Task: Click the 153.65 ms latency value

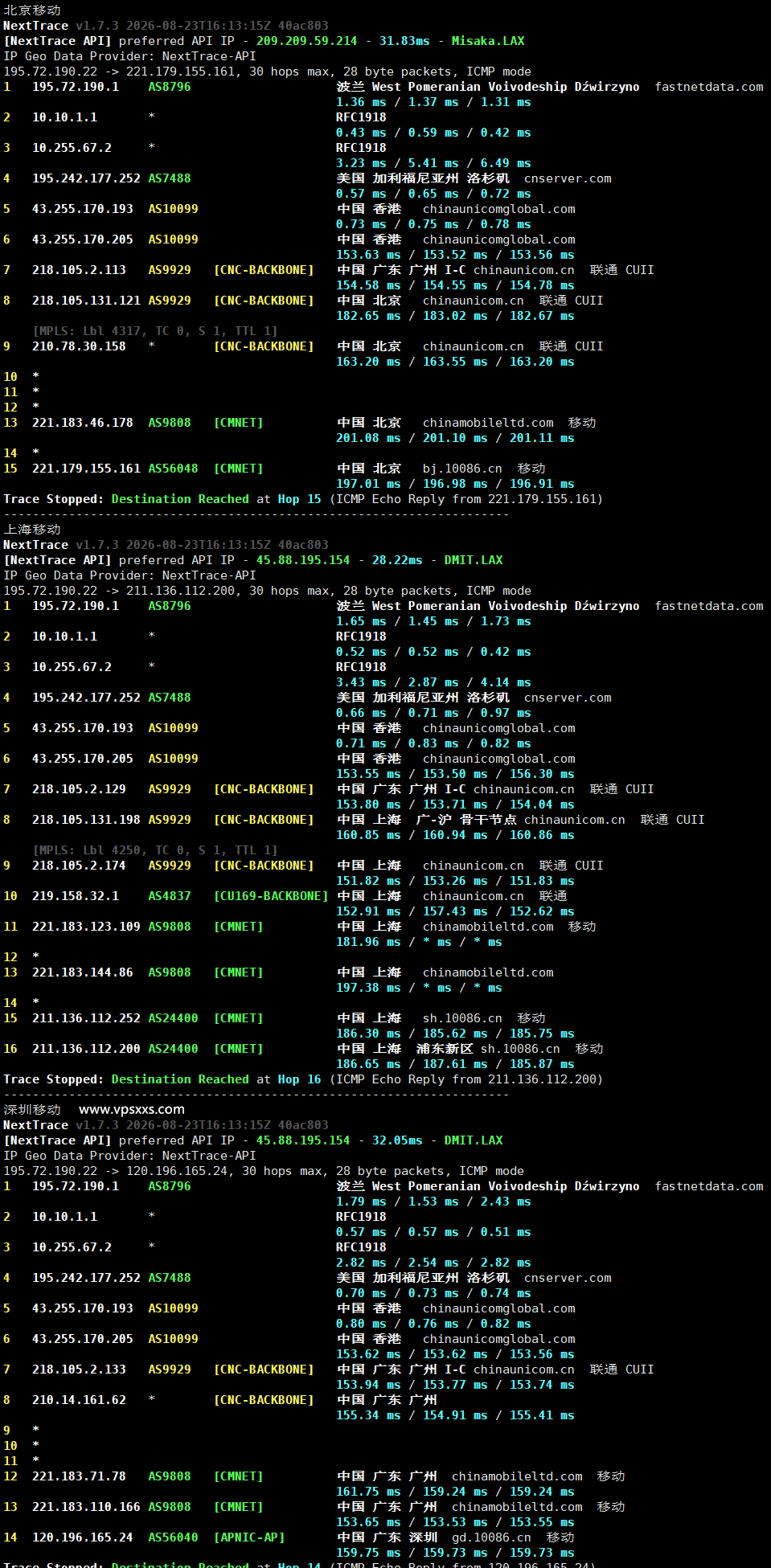Action: [x=368, y=1522]
